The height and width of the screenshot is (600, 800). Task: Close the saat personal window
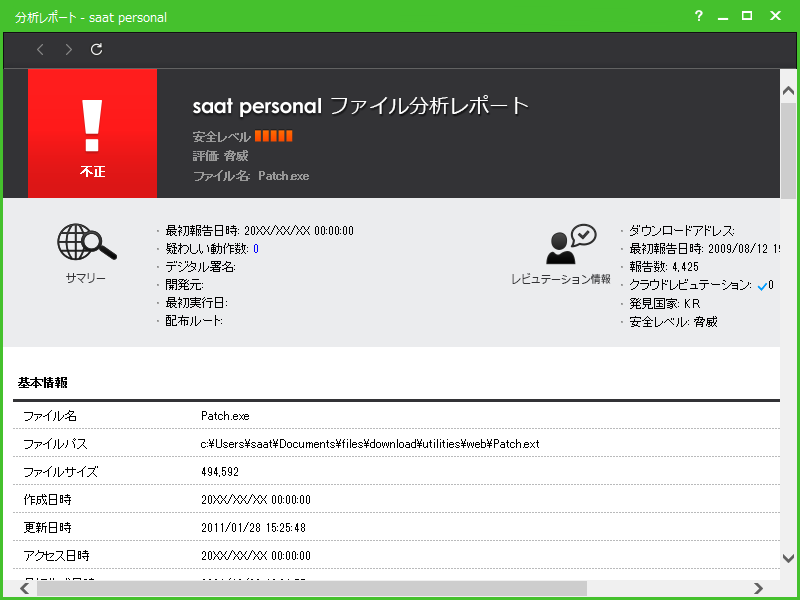point(776,16)
